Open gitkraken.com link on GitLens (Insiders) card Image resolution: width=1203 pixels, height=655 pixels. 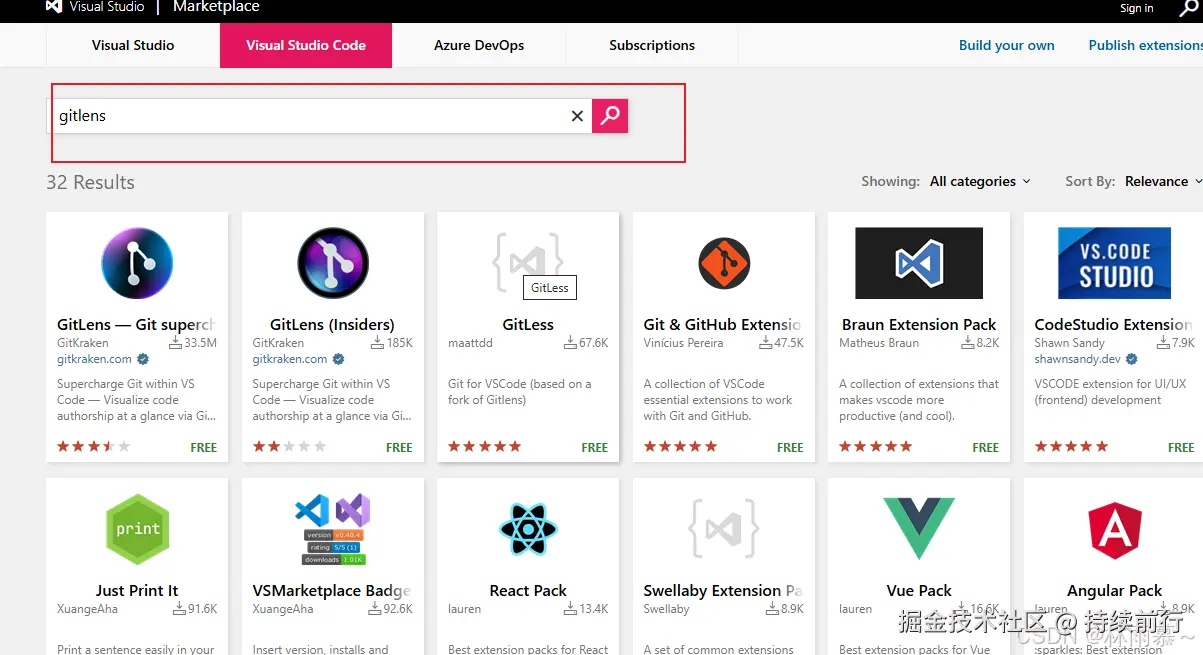(x=290, y=359)
